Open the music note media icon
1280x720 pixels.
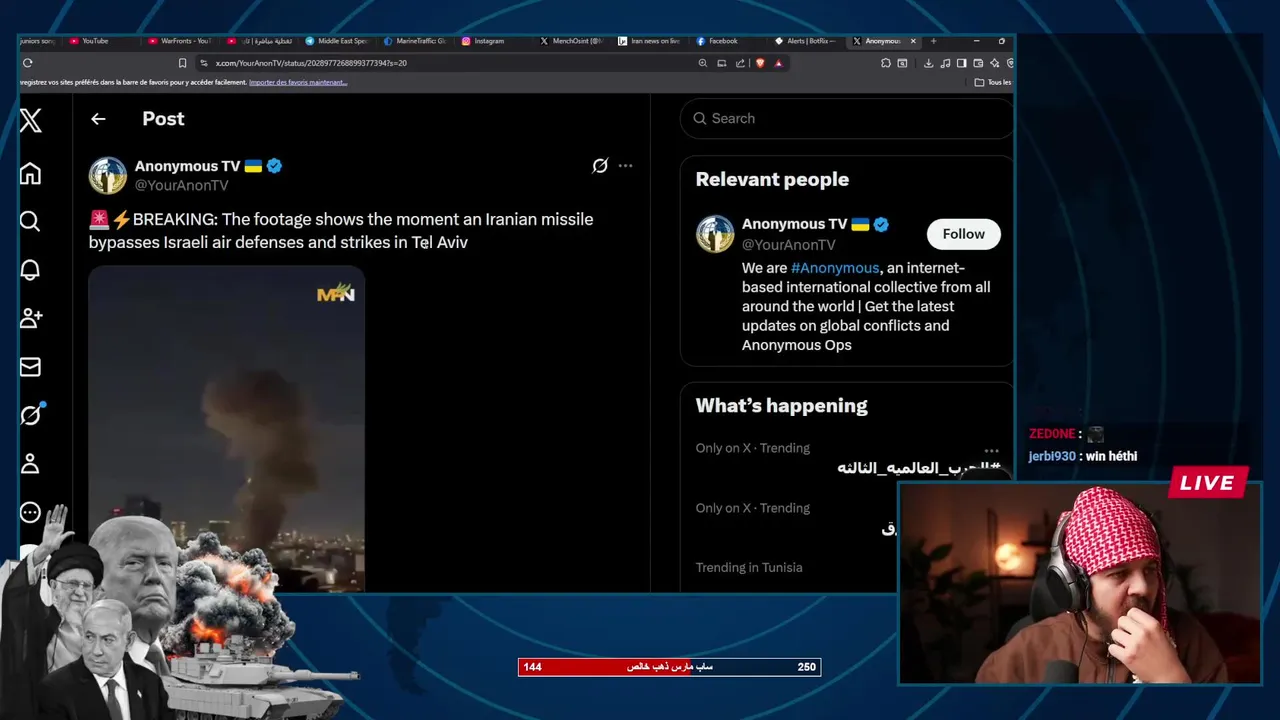(945, 63)
